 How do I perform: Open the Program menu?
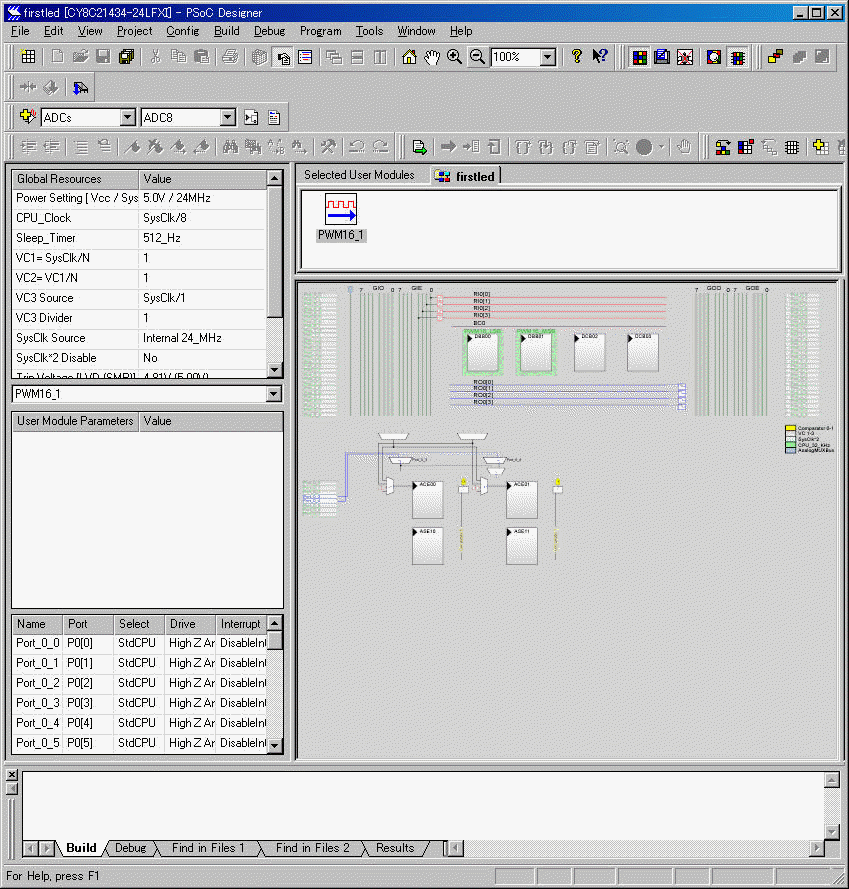[x=320, y=31]
